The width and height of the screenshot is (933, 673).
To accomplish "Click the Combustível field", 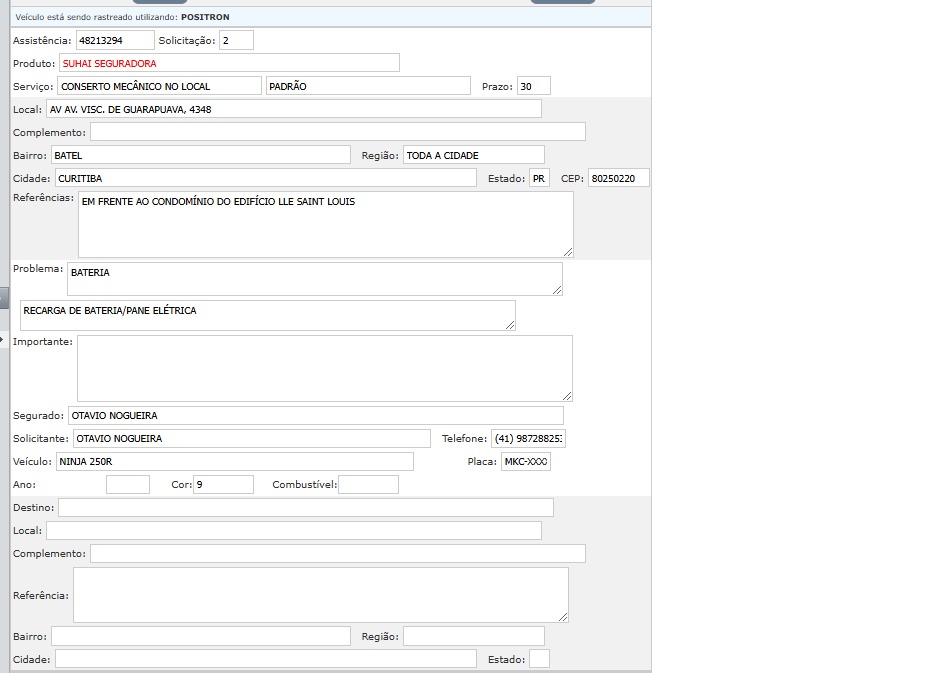I will (368, 484).
